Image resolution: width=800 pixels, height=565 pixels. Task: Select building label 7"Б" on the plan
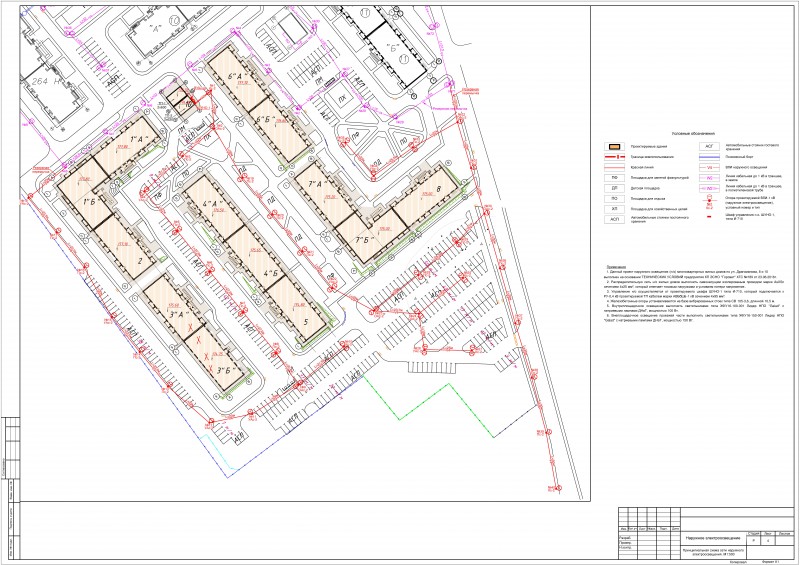[365, 240]
